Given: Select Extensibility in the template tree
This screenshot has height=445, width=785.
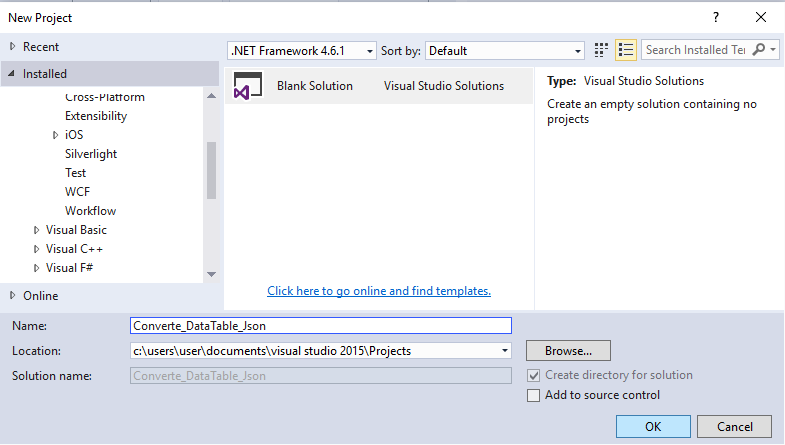Looking at the screenshot, I should point(96,116).
